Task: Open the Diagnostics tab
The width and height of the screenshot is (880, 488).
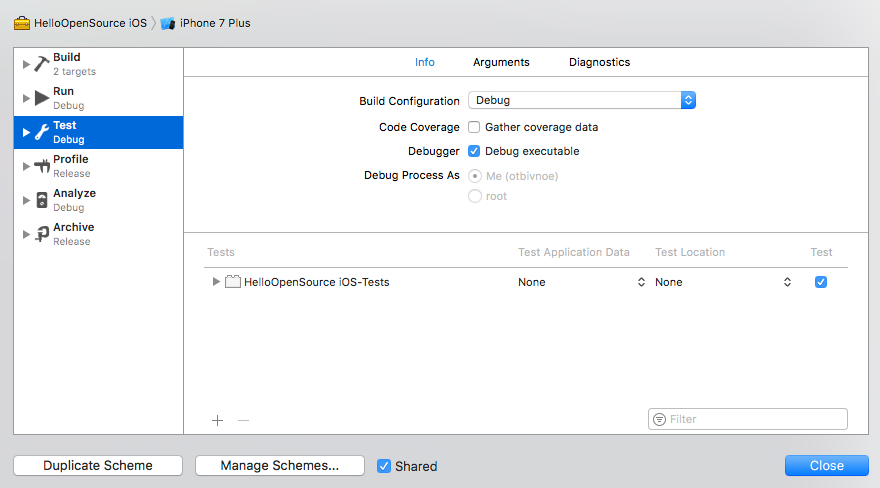Action: click(599, 62)
